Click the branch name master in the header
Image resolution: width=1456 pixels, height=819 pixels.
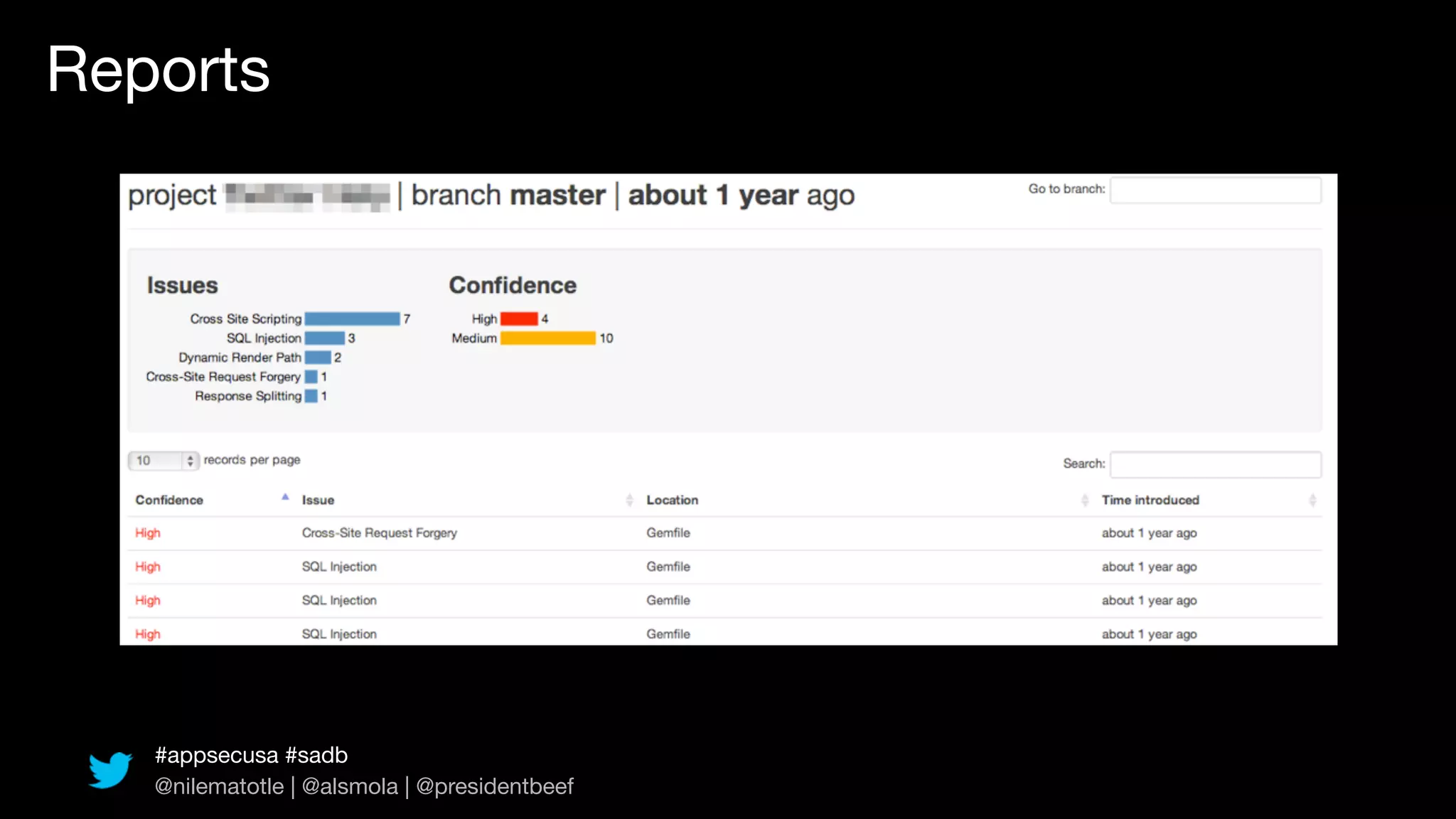pyautogui.click(x=558, y=195)
